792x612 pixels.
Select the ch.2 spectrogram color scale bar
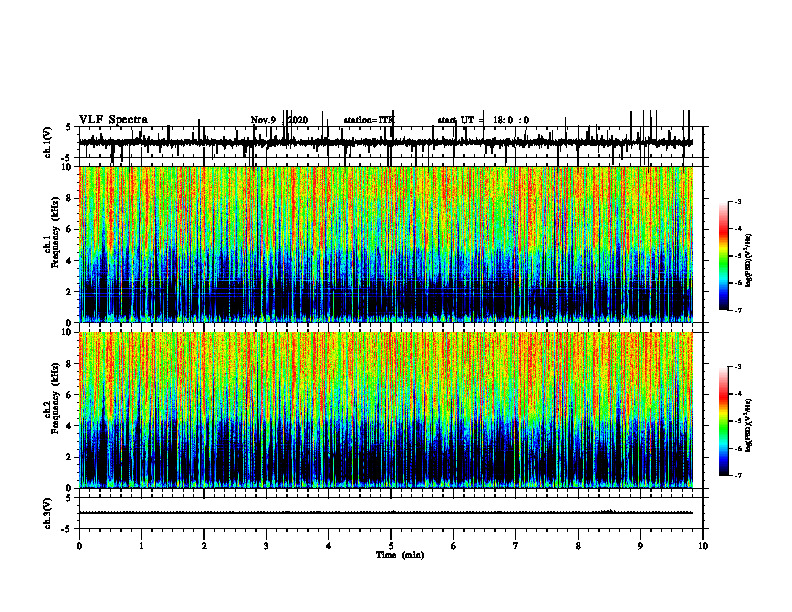[x=723, y=421]
